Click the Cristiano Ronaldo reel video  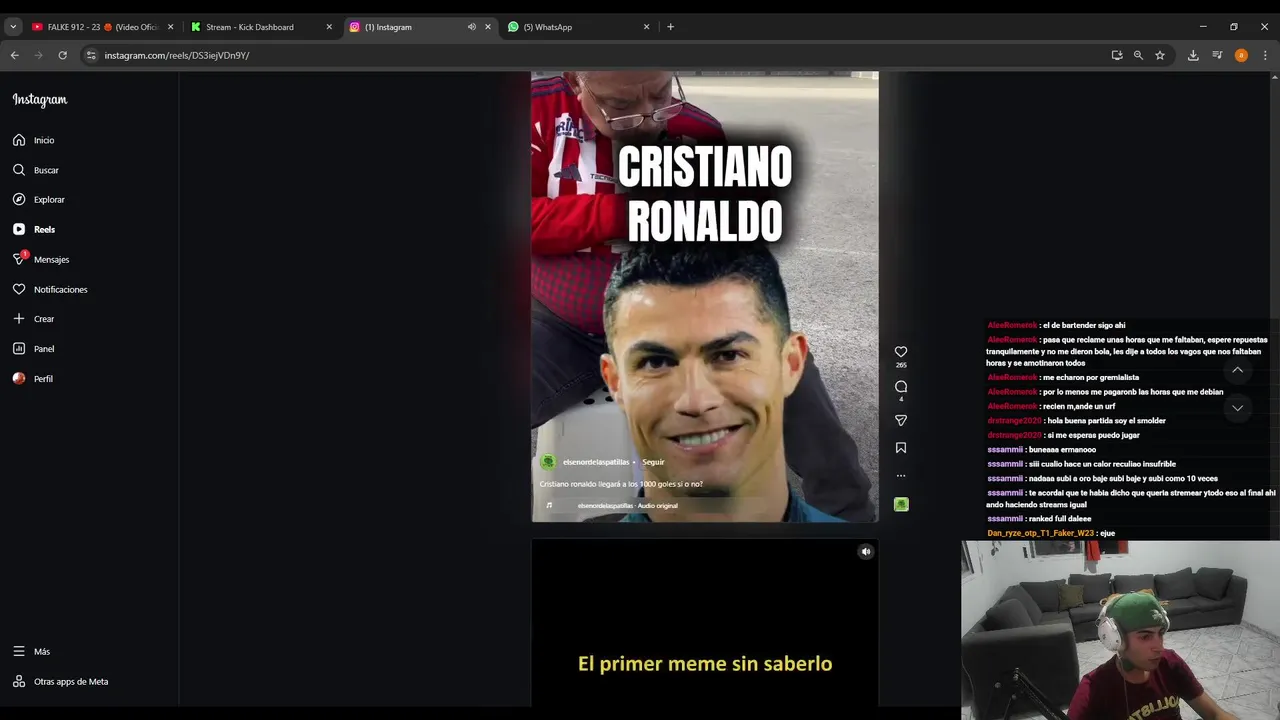coord(705,297)
